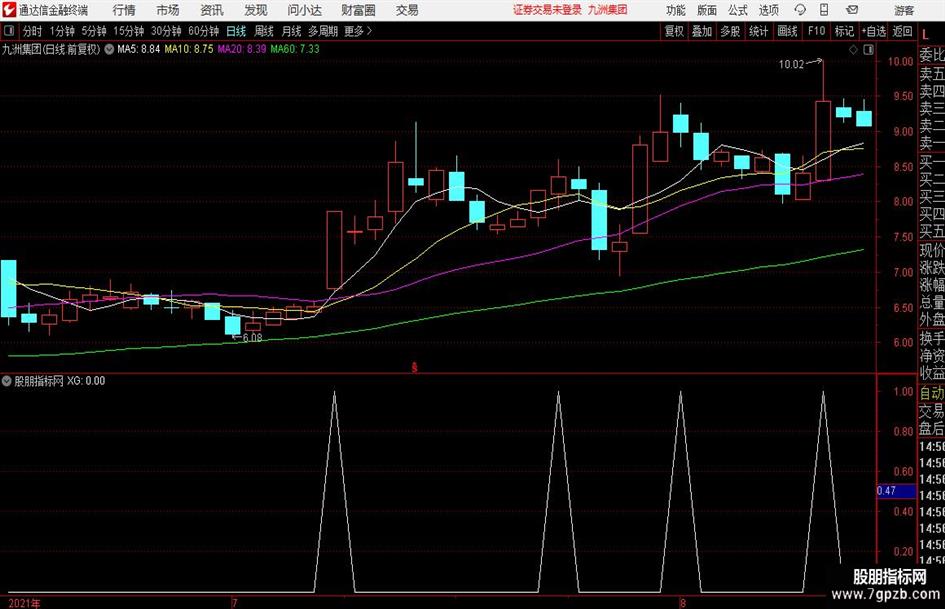The image size is (945, 609).
Task: Click the 多股 multi-stock button
Action: click(730, 31)
